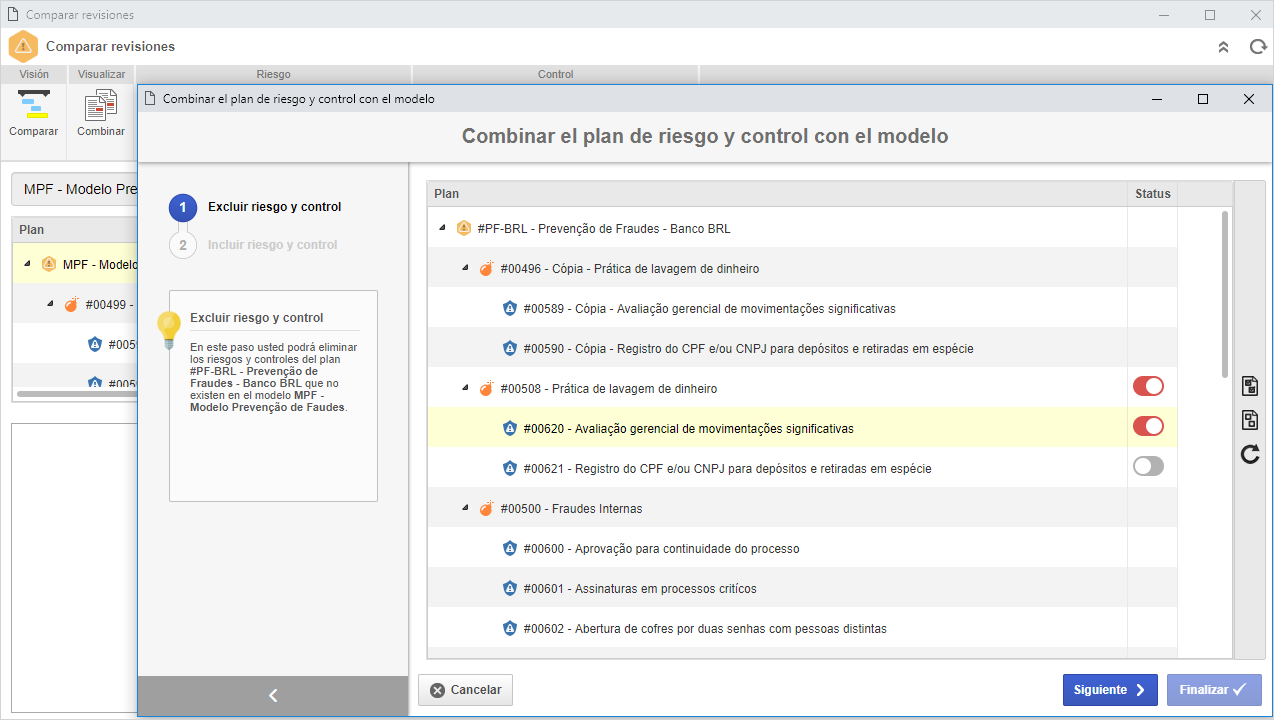Click the shield control icon of #00601

(510, 588)
